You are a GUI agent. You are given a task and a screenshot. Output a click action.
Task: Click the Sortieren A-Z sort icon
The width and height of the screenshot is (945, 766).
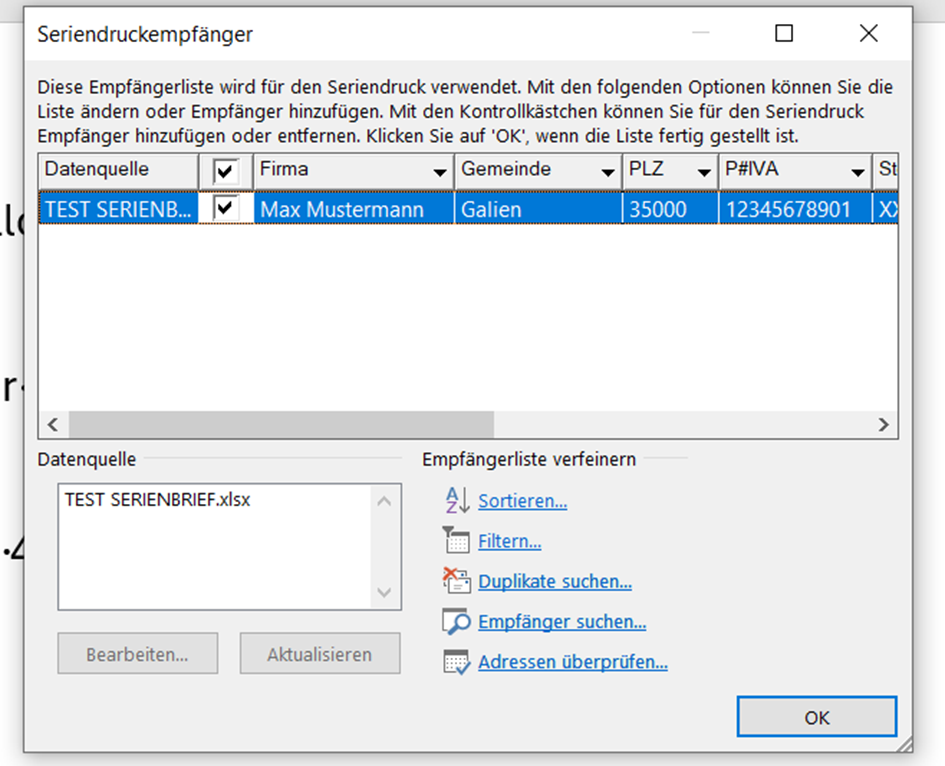click(457, 500)
